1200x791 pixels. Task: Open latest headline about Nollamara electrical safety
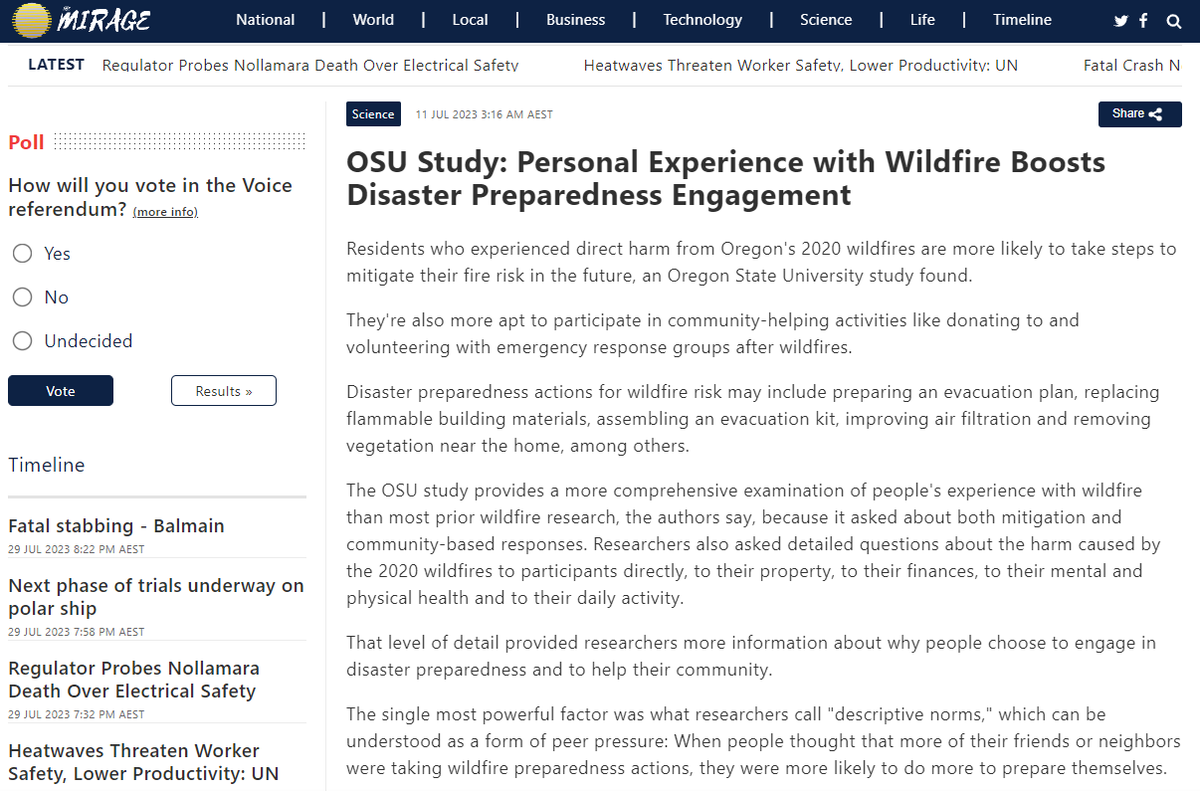coord(310,65)
